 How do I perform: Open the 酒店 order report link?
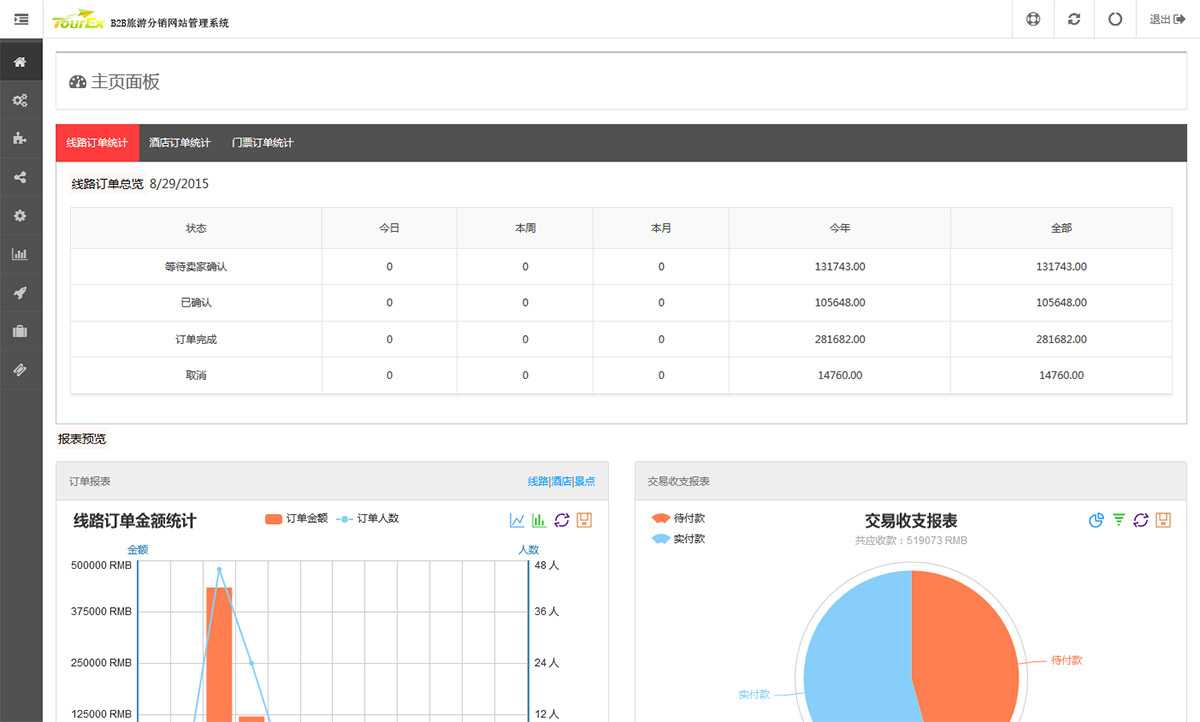561,481
